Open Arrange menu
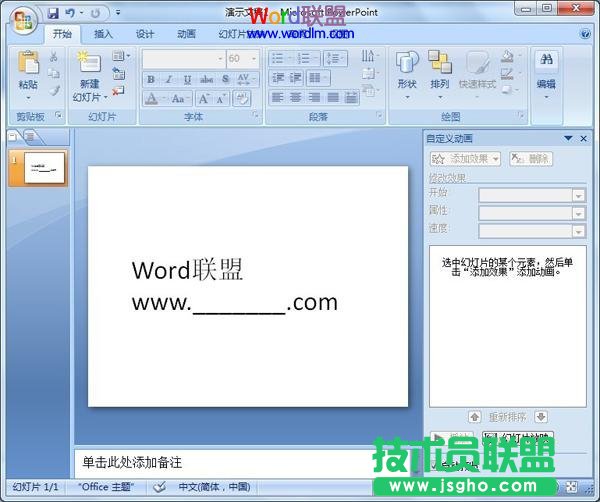This screenshot has height=502, width=600. (440, 74)
